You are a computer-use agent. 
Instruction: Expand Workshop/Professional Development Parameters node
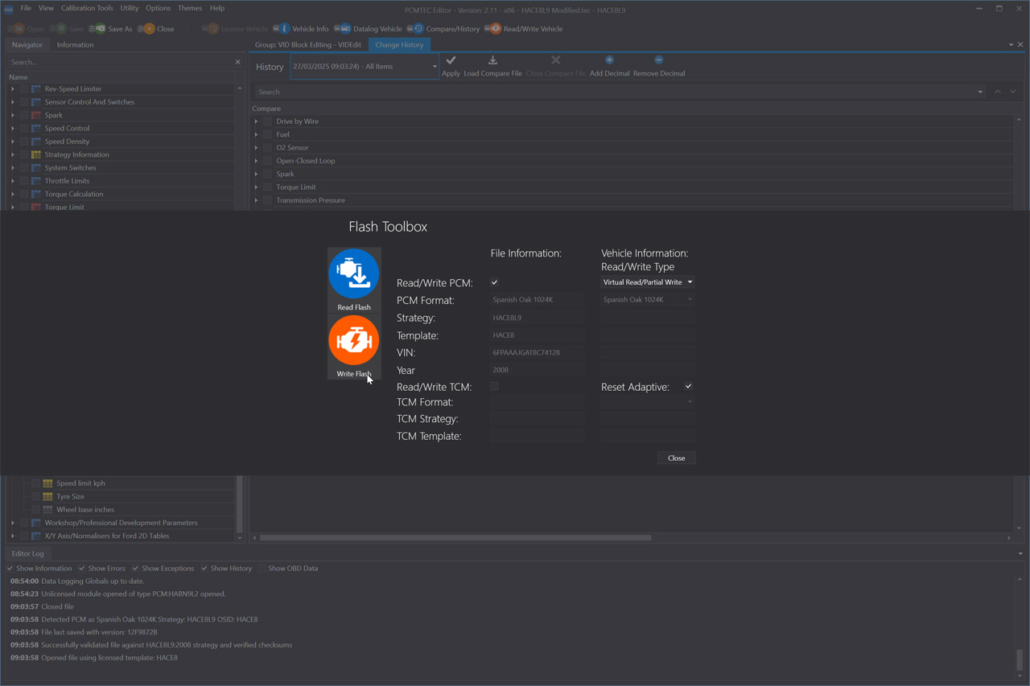12,523
